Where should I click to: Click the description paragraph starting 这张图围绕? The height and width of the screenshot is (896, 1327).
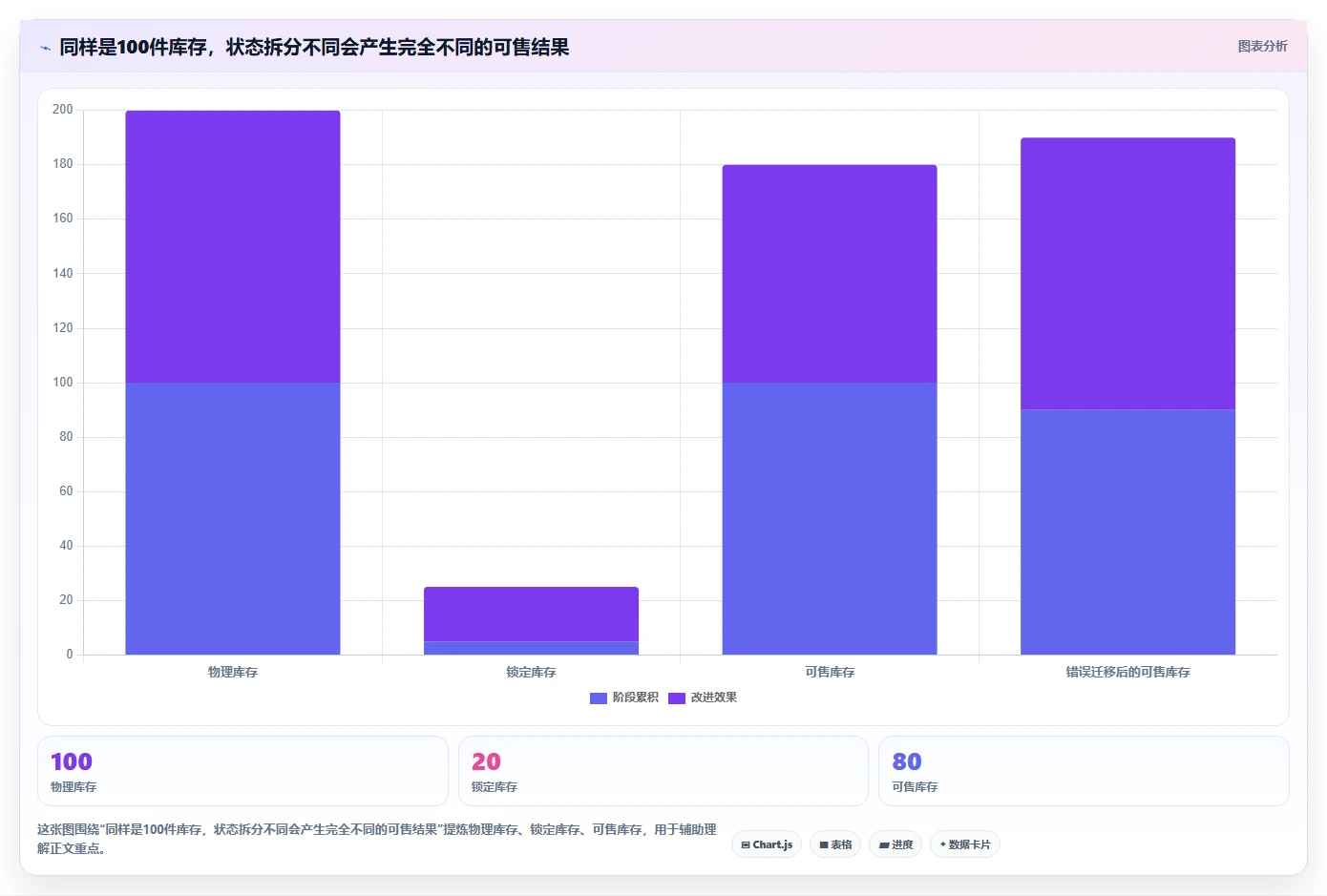tap(377, 839)
